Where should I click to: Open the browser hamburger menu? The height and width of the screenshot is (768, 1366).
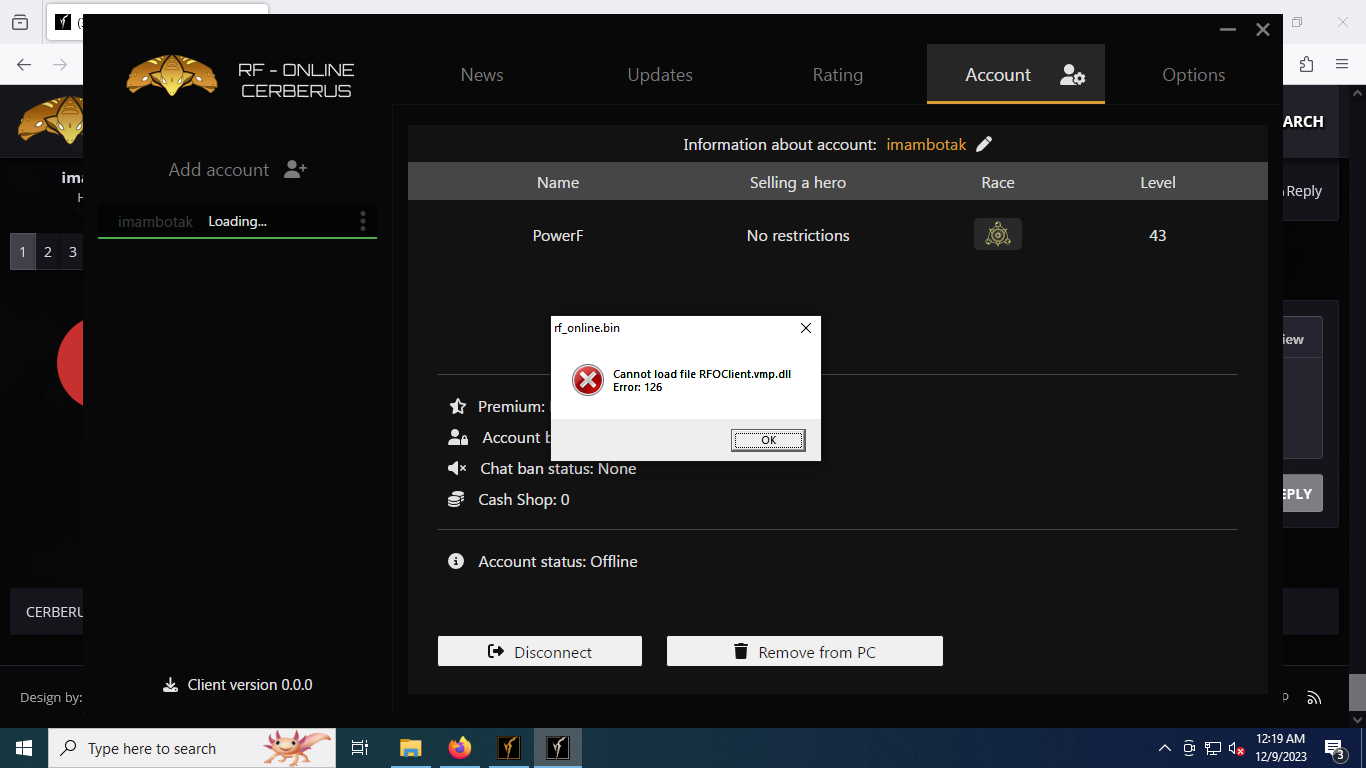click(x=1342, y=64)
